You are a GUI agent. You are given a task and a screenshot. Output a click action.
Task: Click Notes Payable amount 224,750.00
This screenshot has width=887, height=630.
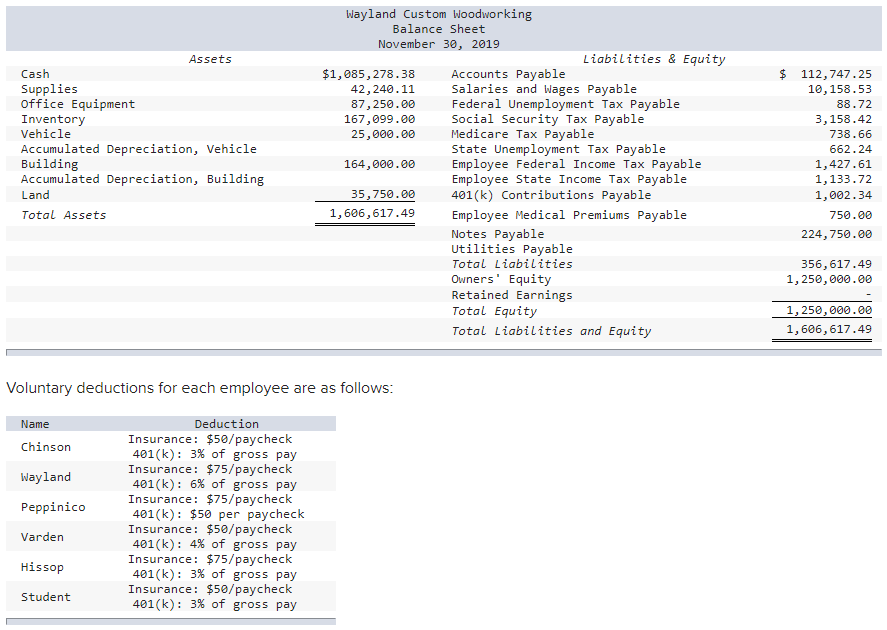click(x=836, y=234)
